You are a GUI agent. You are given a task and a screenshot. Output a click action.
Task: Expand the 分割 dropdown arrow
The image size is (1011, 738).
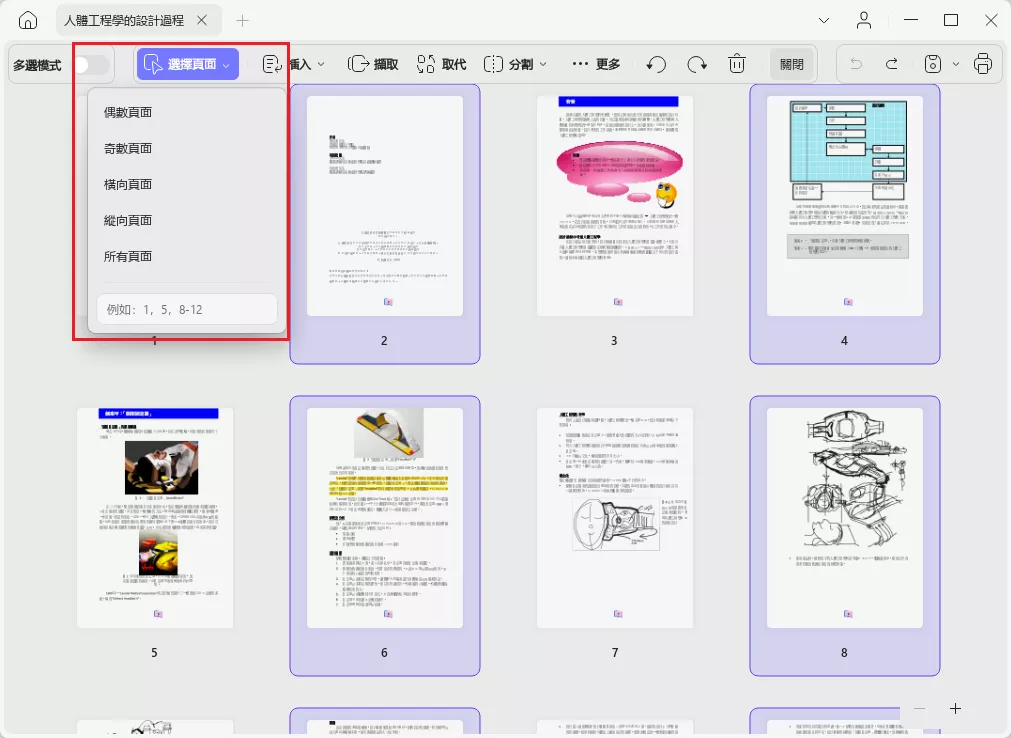click(543, 64)
